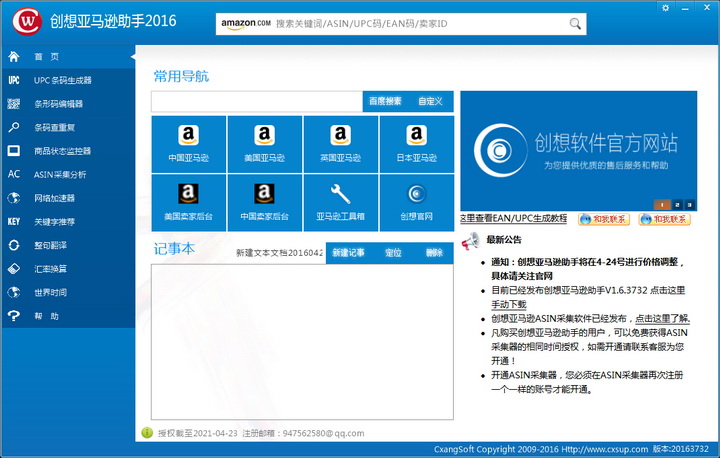Select 关键字推荐 menu label

coord(54,222)
